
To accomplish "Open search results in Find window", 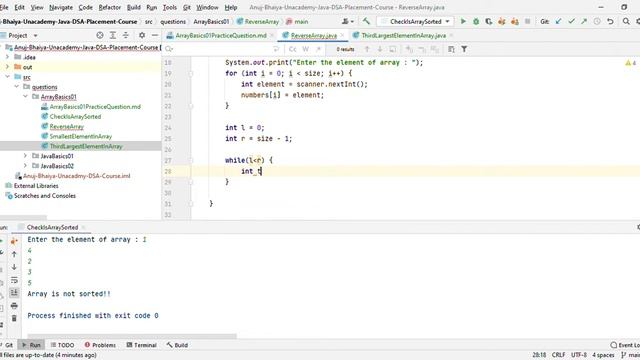I will pyautogui.click(x=451, y=49).
